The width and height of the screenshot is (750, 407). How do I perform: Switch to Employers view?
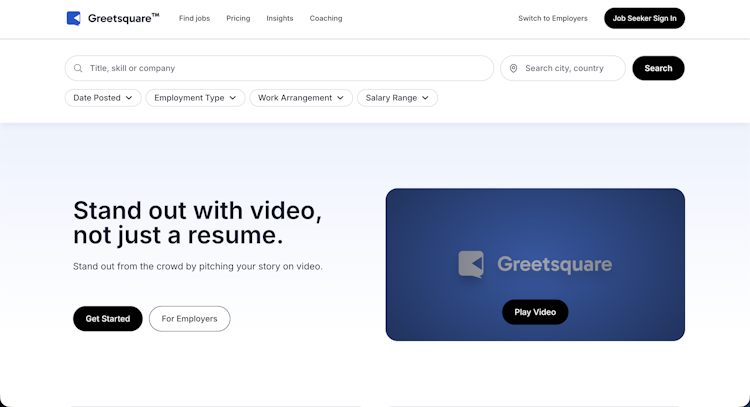[x=553, y=18]
